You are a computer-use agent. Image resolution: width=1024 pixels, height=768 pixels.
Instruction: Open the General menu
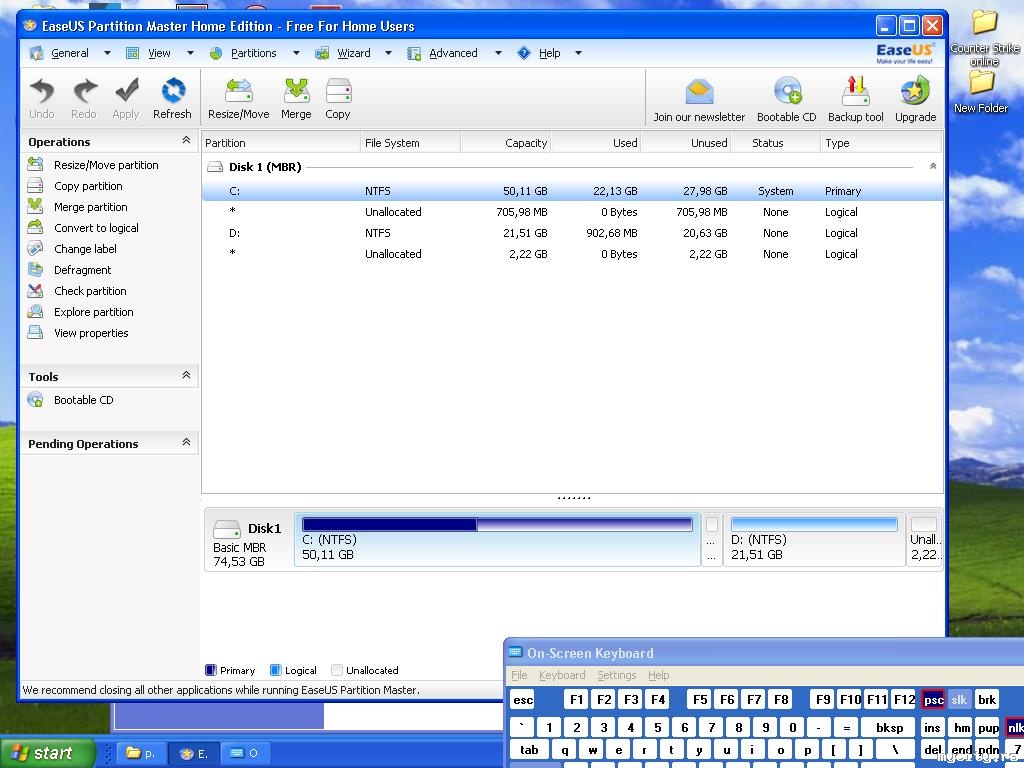pyautogui.click(x=70, y=53)
